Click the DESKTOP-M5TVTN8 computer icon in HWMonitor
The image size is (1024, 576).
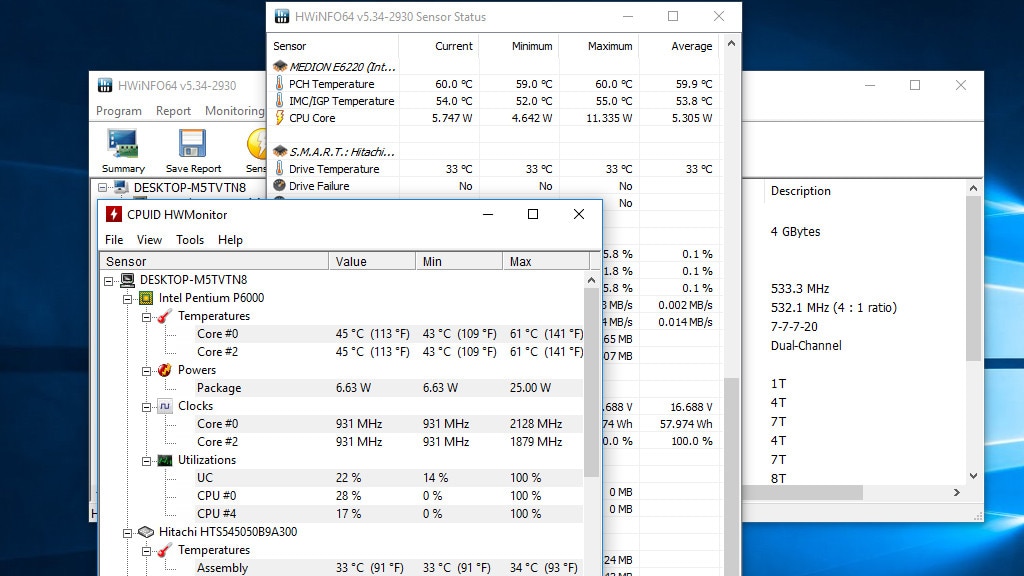point(127,280)
